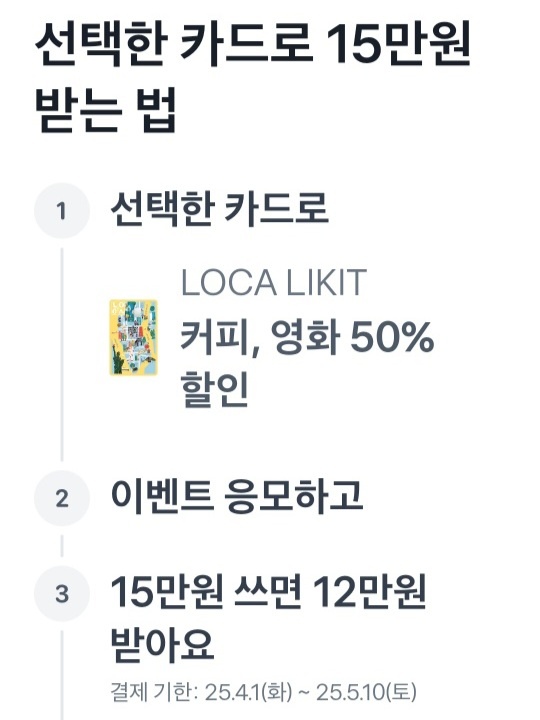Tap the 15만원 쓰면 12만원 step title
Viewport: 540px width, 720px height.
[268, 592]
